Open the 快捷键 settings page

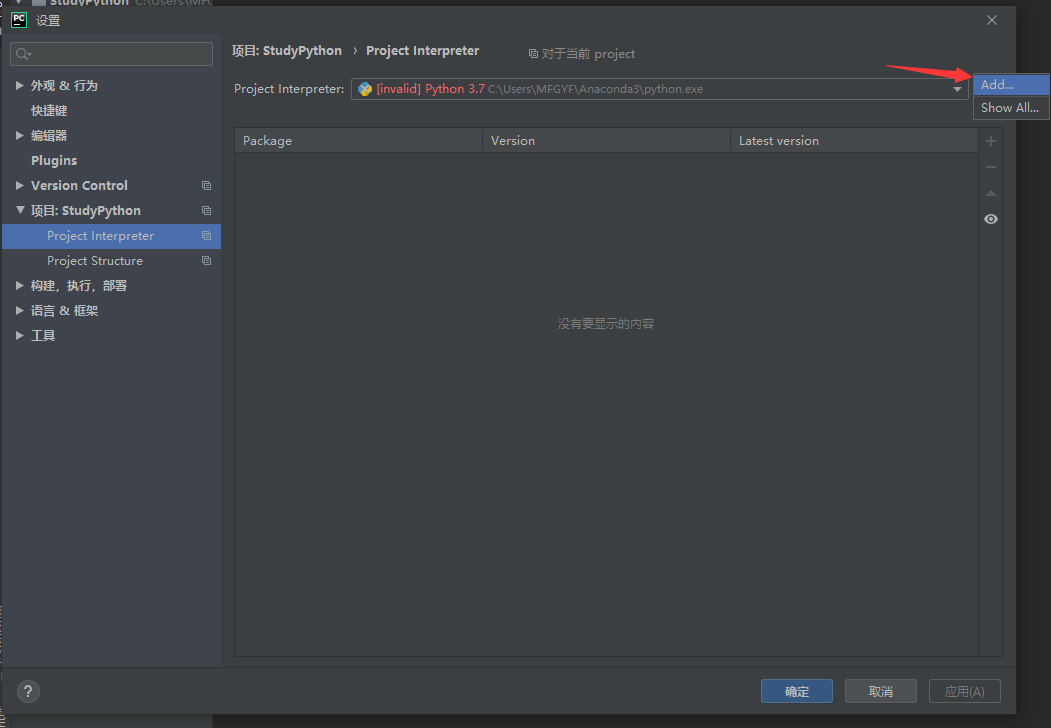pos(49,111)
